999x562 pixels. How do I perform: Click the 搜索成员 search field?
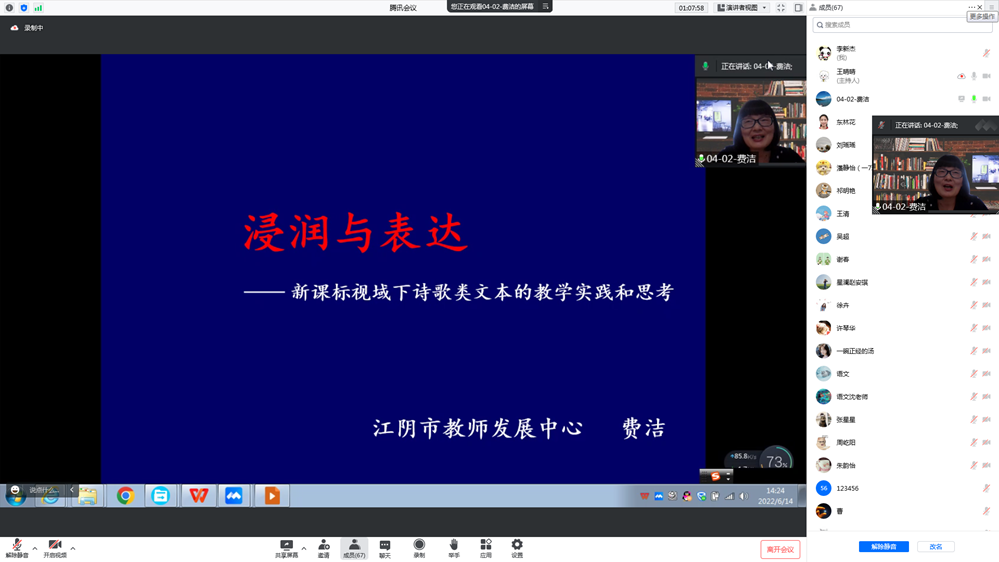(901, 25)
